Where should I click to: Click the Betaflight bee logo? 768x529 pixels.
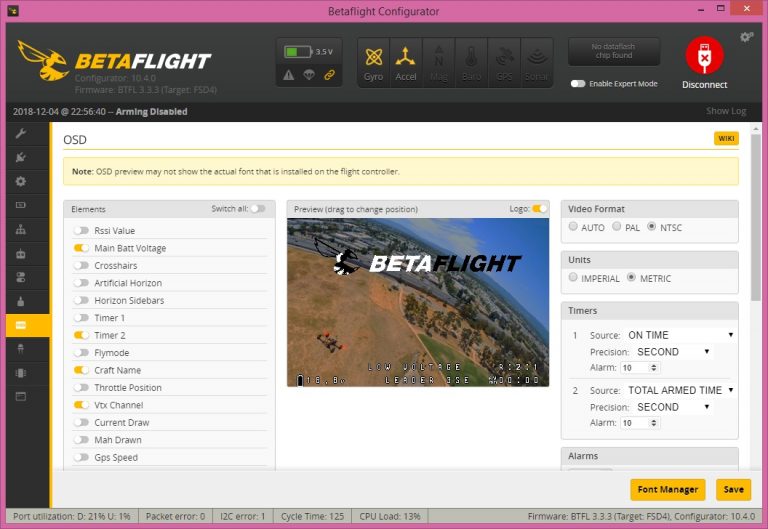tap(43, 61)
